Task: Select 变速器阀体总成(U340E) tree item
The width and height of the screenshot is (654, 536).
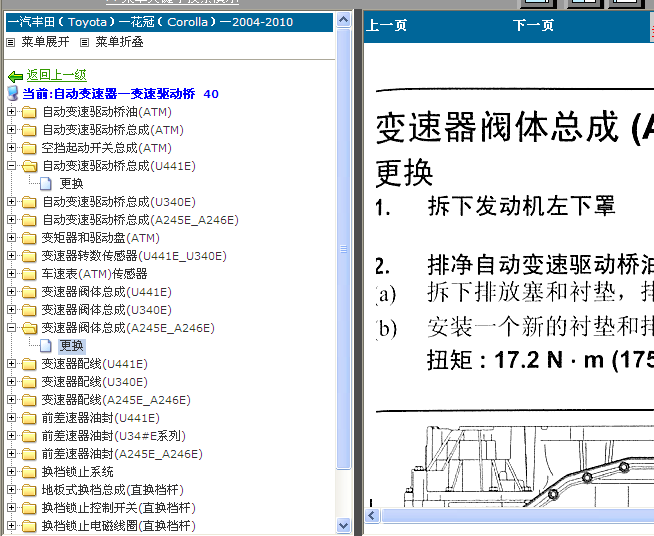Action: point(106,310)
